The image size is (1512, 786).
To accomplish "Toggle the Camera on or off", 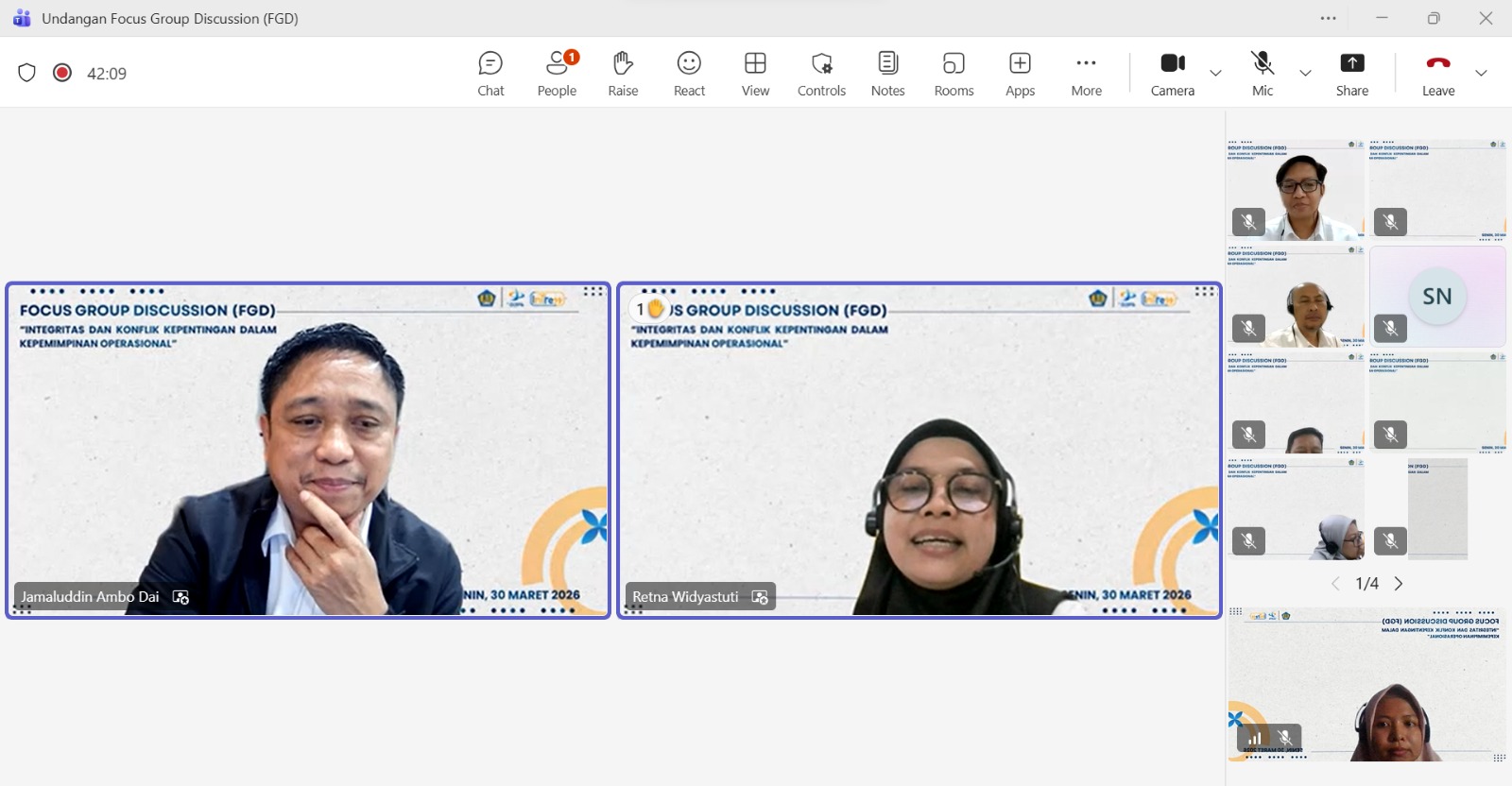I will [x=1172, y=74].
